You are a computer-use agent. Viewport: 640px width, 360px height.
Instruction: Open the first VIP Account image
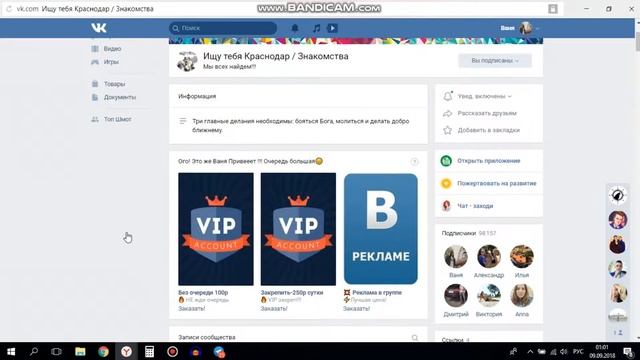click(x=216, y=229)
